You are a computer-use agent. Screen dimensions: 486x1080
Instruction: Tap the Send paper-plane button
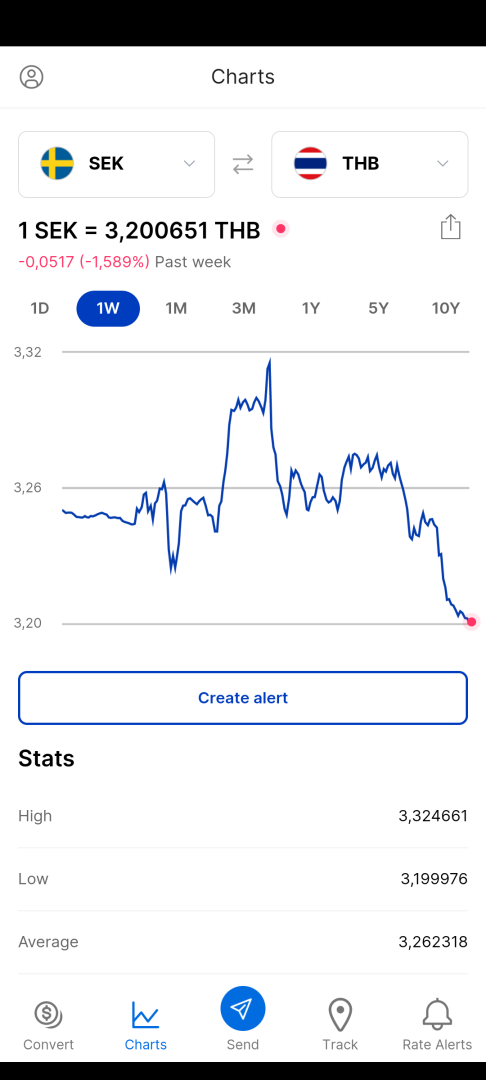[243, 1009]
